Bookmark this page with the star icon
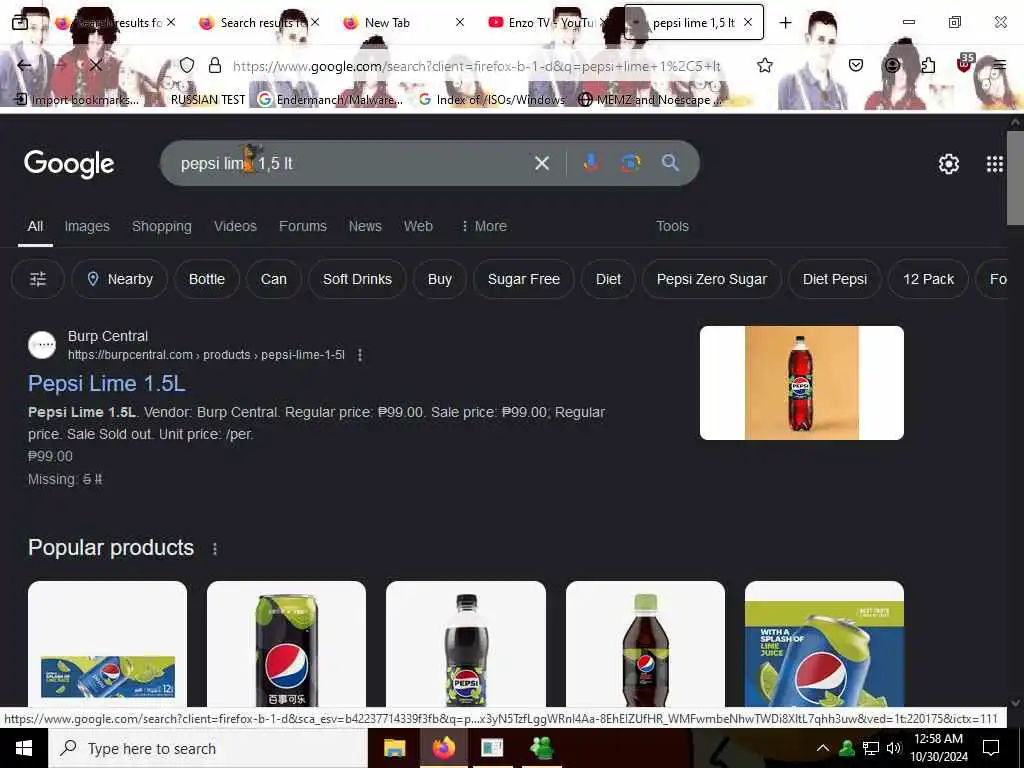This screenshot has height=768, width=1024. tap(765, 65)
